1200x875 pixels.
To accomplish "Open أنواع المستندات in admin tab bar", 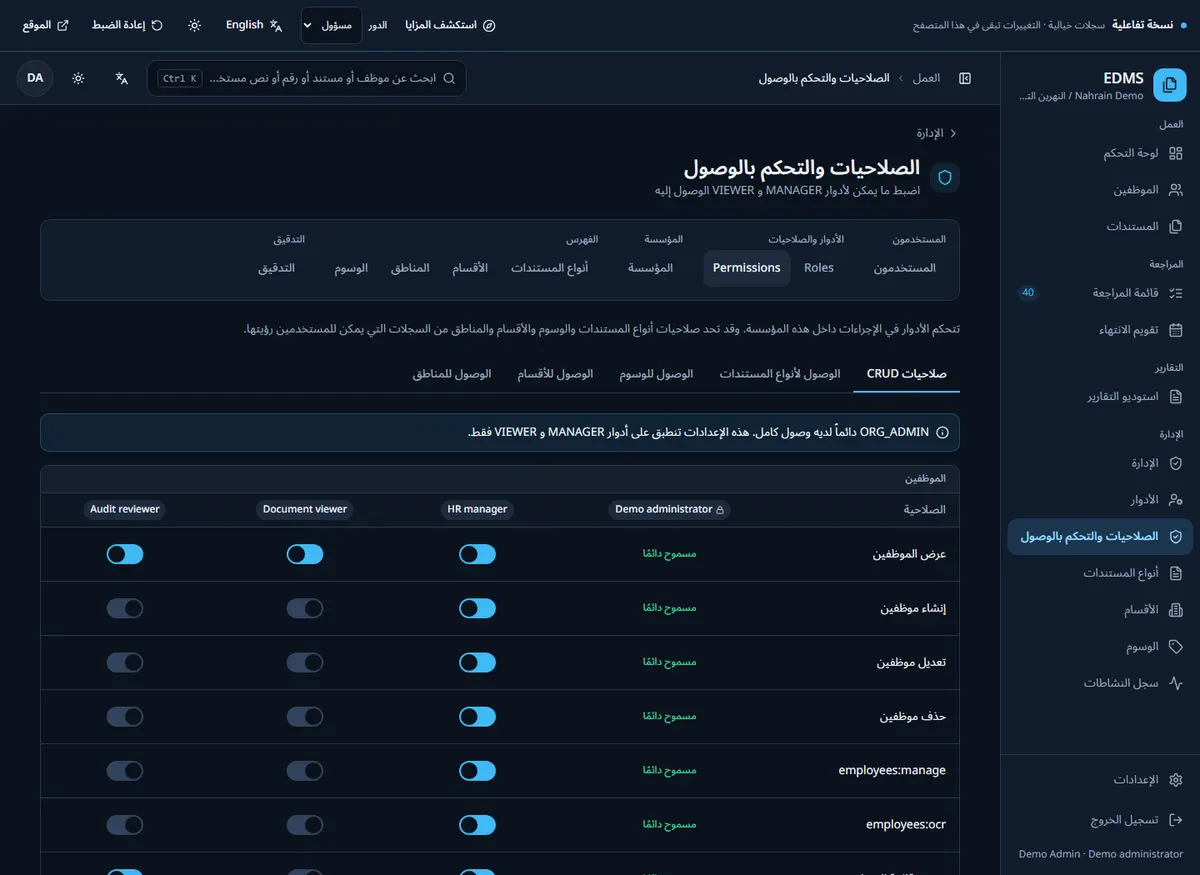I will (x=550, y=268).
